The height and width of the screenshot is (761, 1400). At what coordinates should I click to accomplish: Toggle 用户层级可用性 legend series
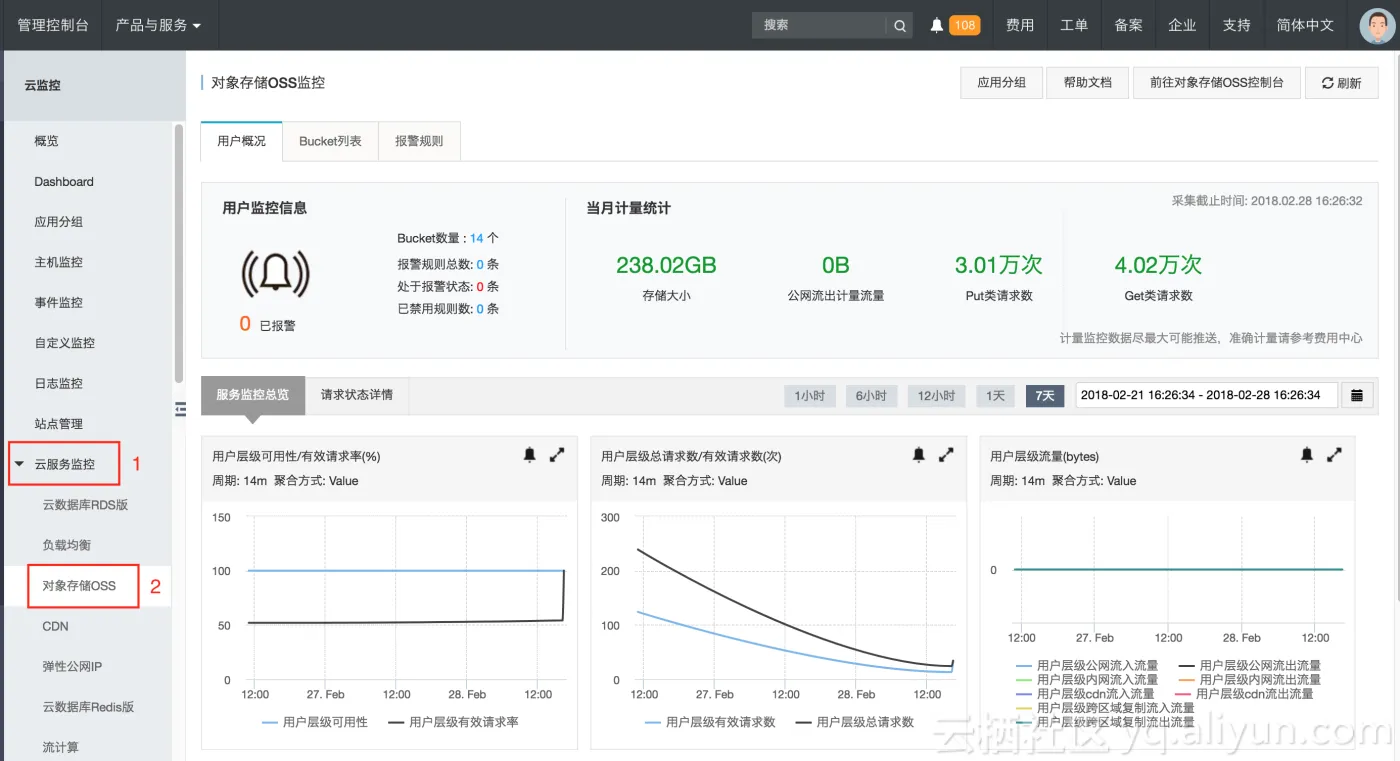click(315, 722)
